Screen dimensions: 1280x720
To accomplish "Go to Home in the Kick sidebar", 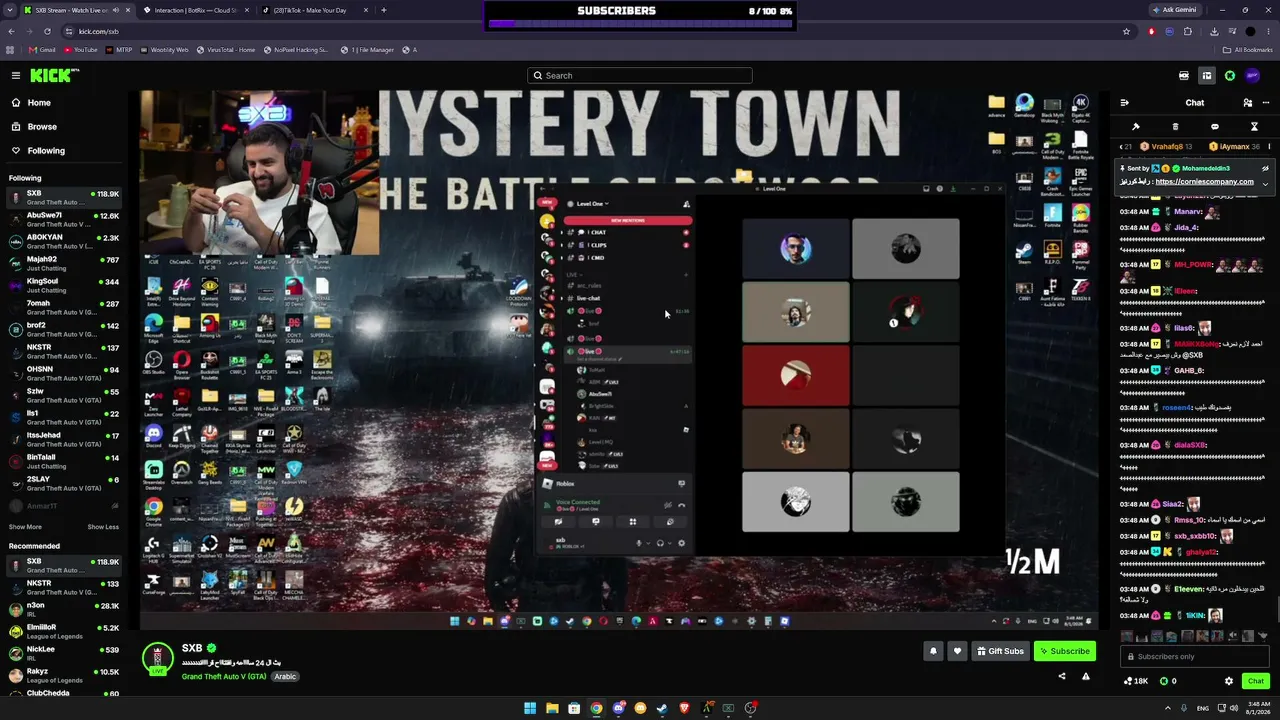I will (64, 103).
